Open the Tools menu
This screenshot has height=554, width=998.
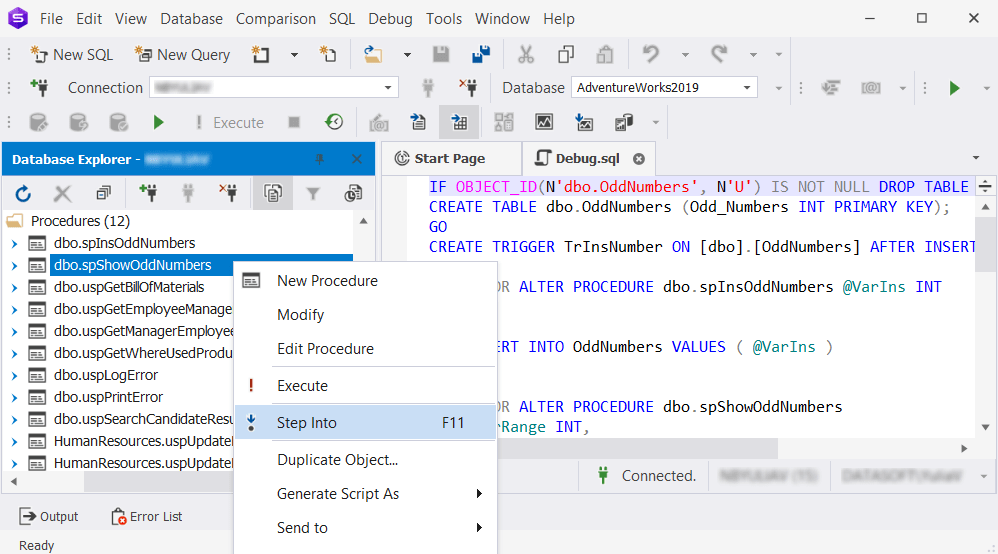pyautogui.click(x=444, y=19)
